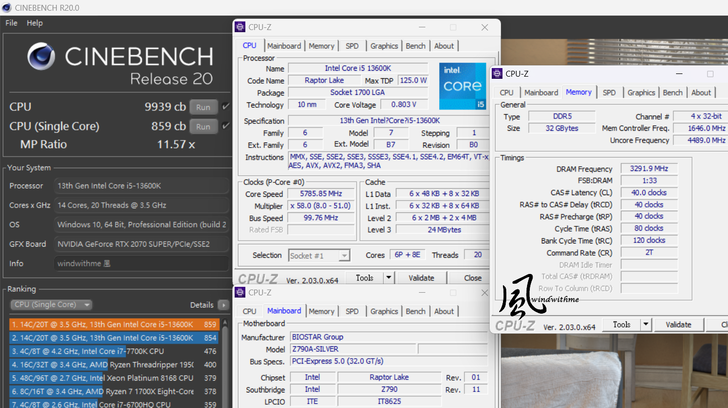Screen dimensions: 728x408
Task: Switch to Graphics tab in processor CPU-Z window
Action: [x=384, y=46]
